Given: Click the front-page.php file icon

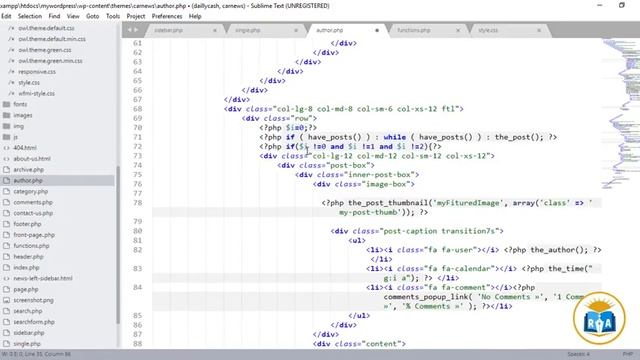Looking at the screenshot, I should coord(7,235).
